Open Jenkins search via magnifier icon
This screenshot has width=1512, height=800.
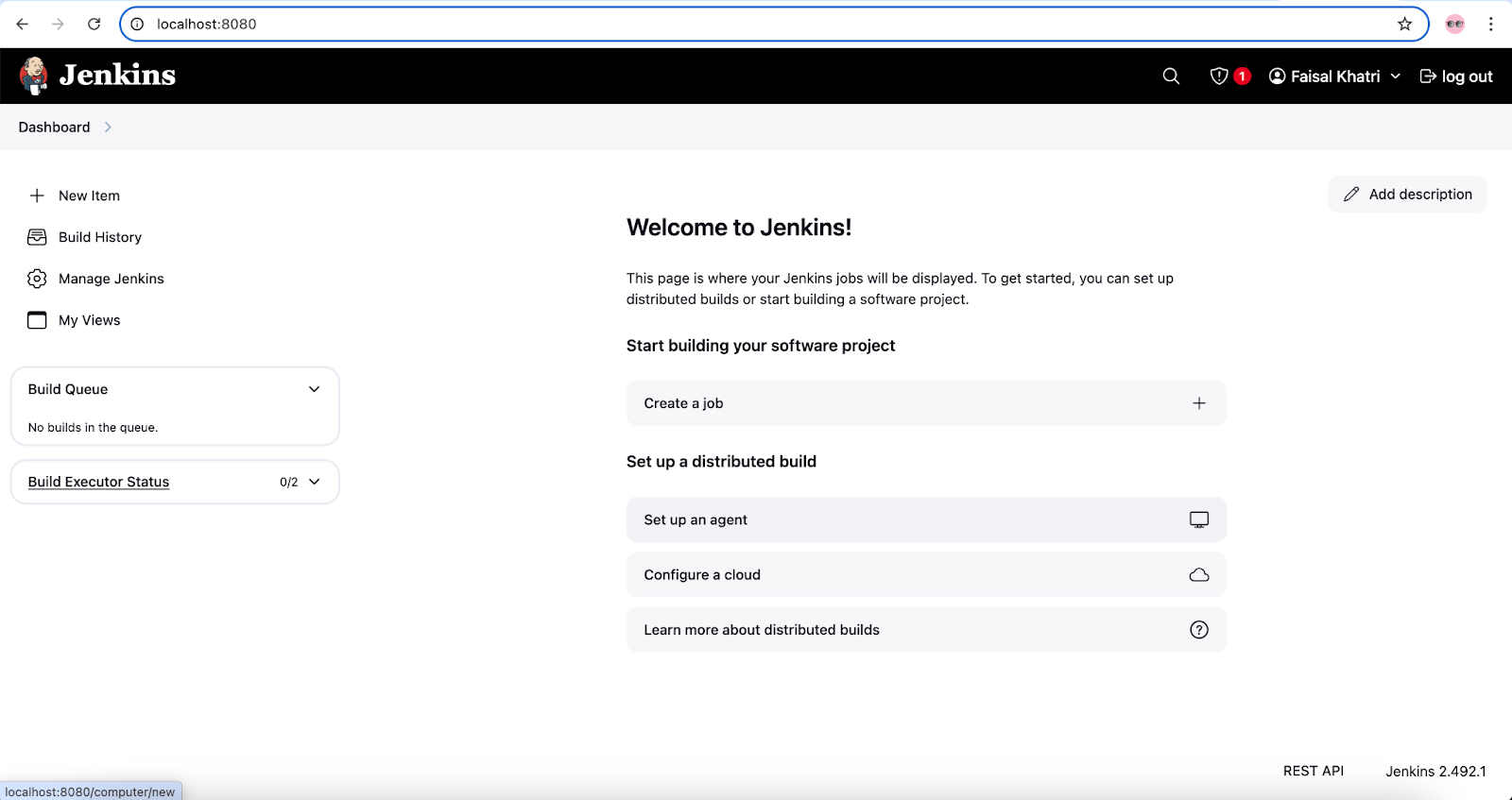[x=1171, y=77]
